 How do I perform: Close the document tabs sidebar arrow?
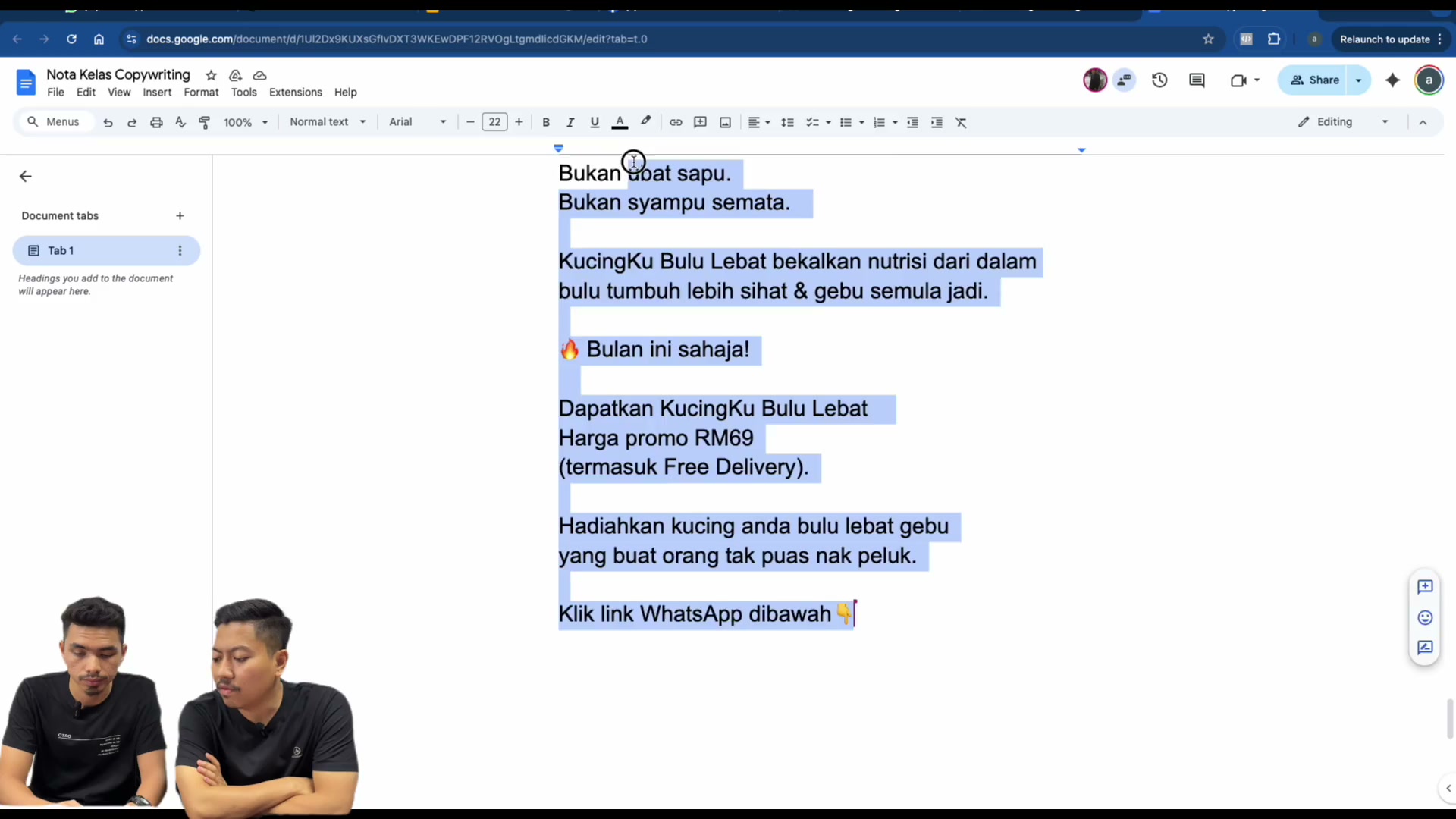coord(26,177)
